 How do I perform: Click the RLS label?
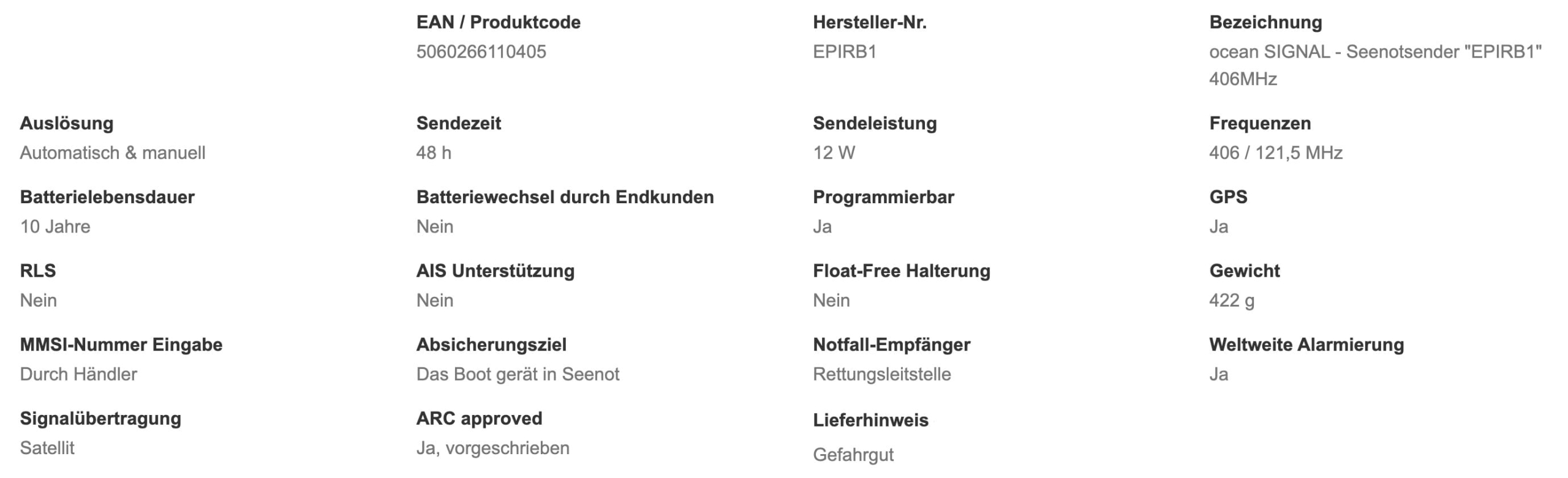point(38,271)
